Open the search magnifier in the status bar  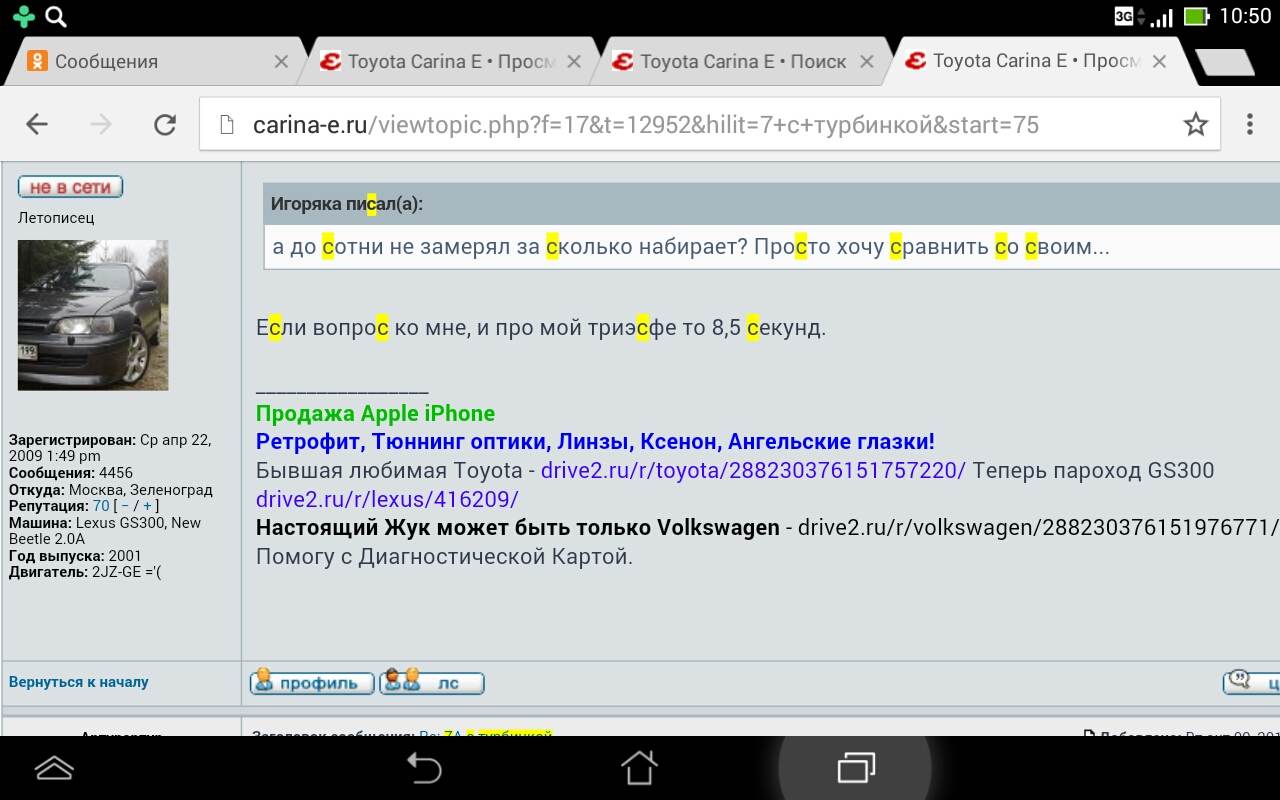56,16
